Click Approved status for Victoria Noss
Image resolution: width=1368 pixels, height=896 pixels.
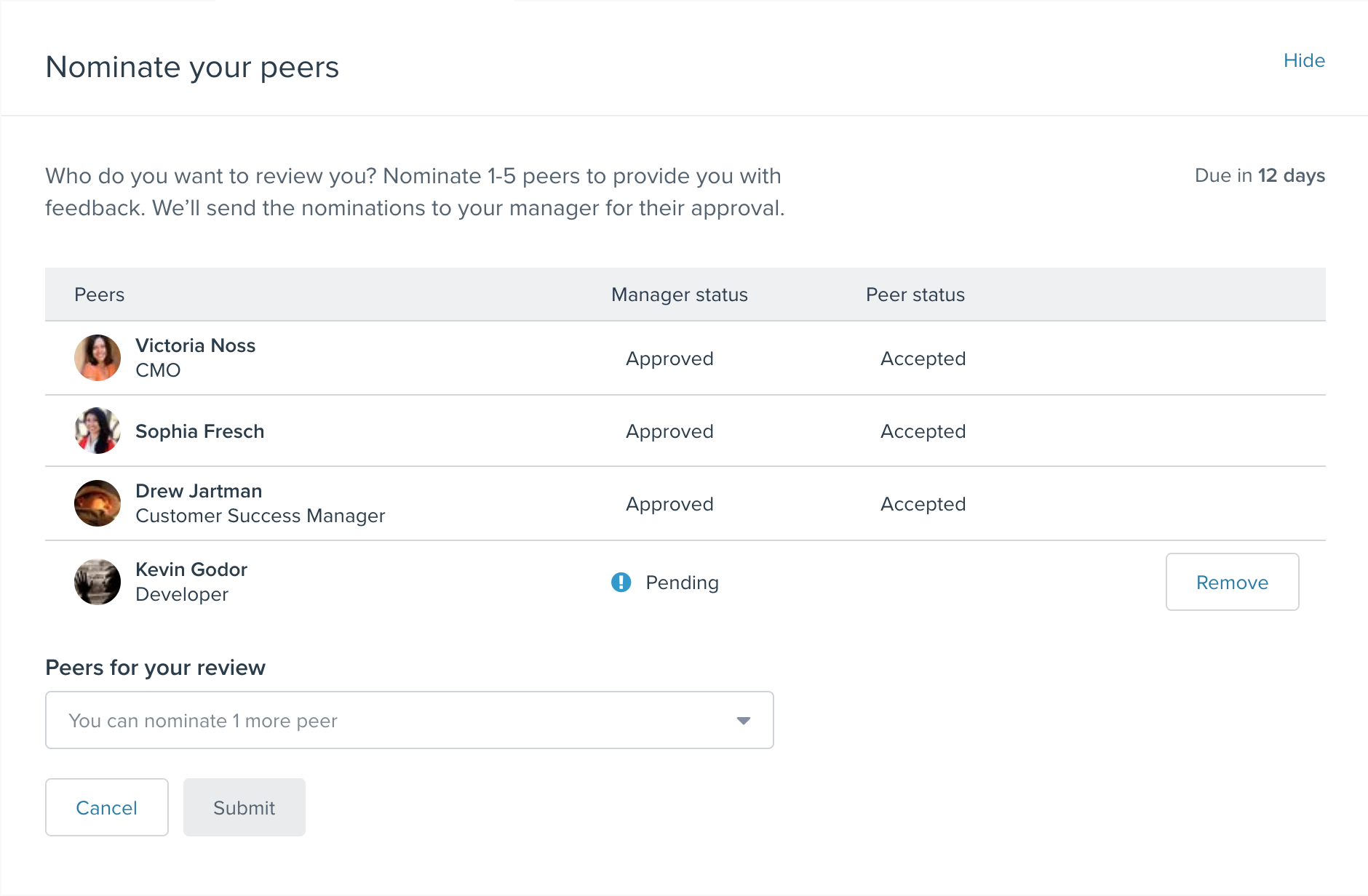click(x=669, y=359)
